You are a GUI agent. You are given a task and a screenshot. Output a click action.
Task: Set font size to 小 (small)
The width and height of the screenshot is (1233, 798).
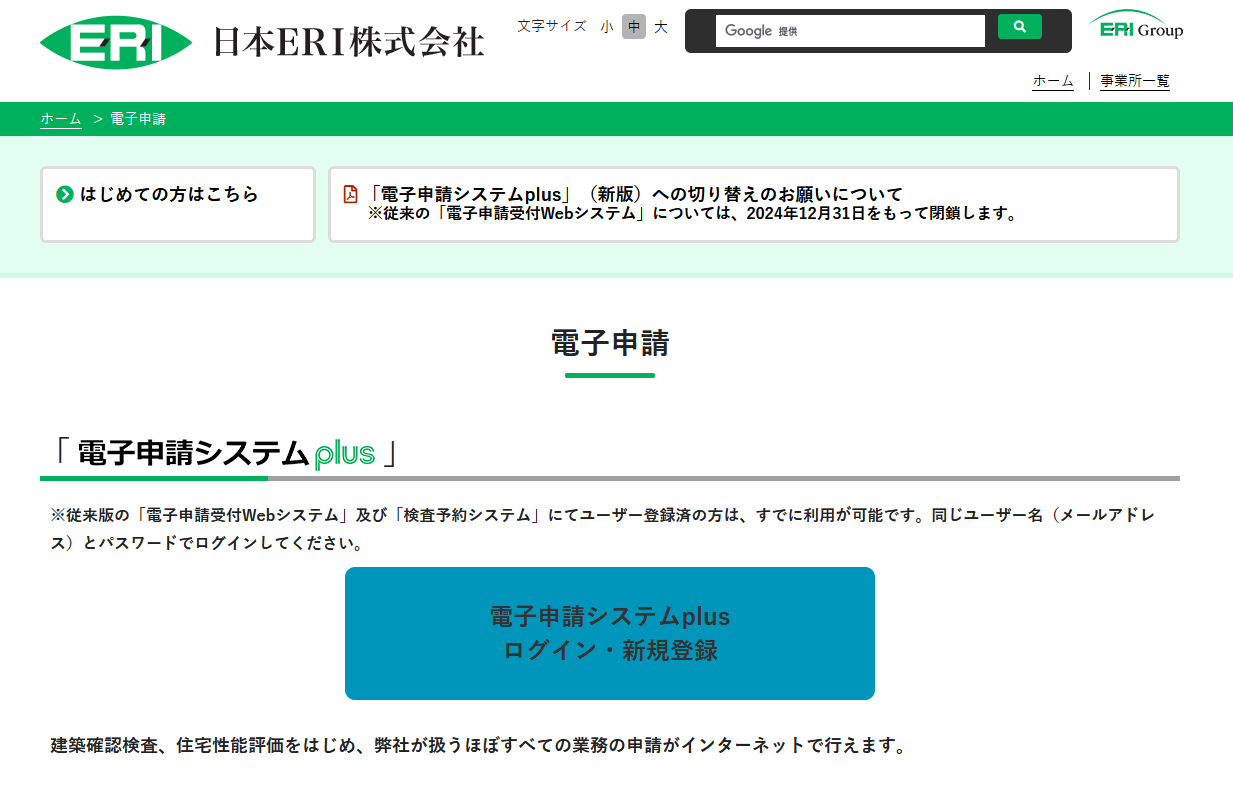pyautogui.click(x=607, y=27)
